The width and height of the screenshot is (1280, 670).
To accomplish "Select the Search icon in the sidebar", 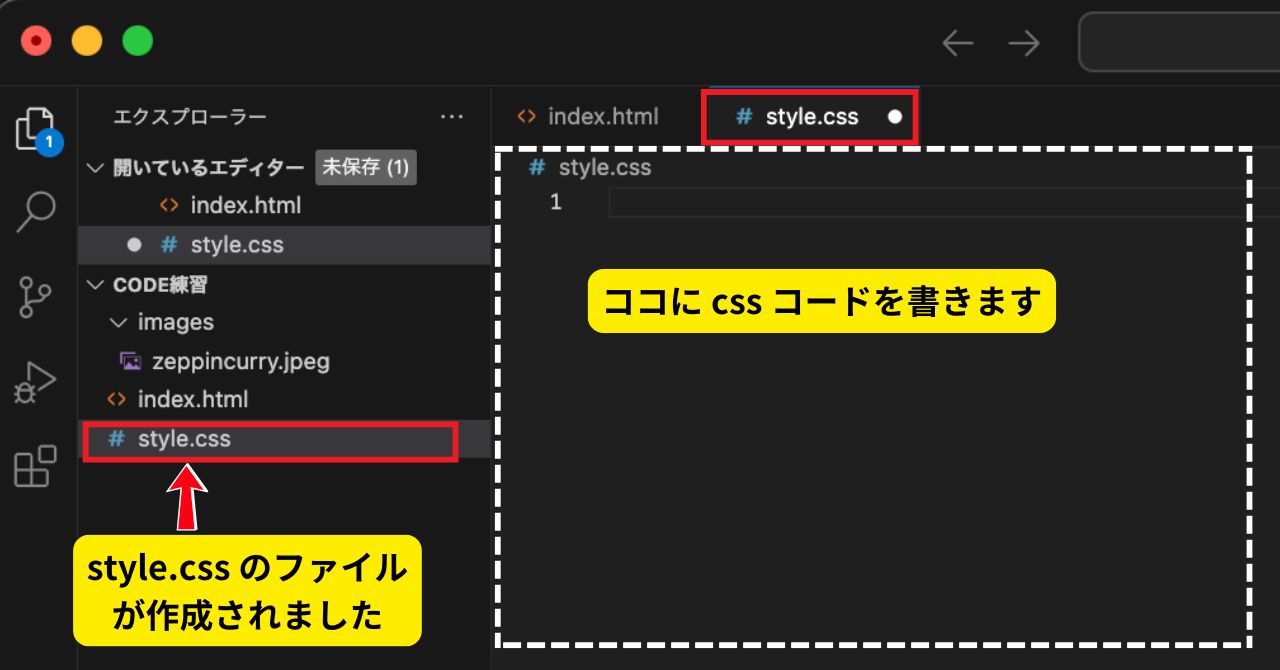I will 37,210.
